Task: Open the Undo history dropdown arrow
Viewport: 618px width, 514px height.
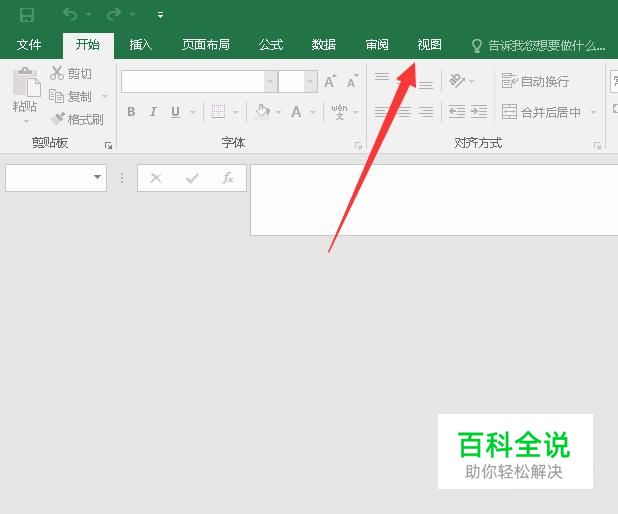Action: (89, 15)
